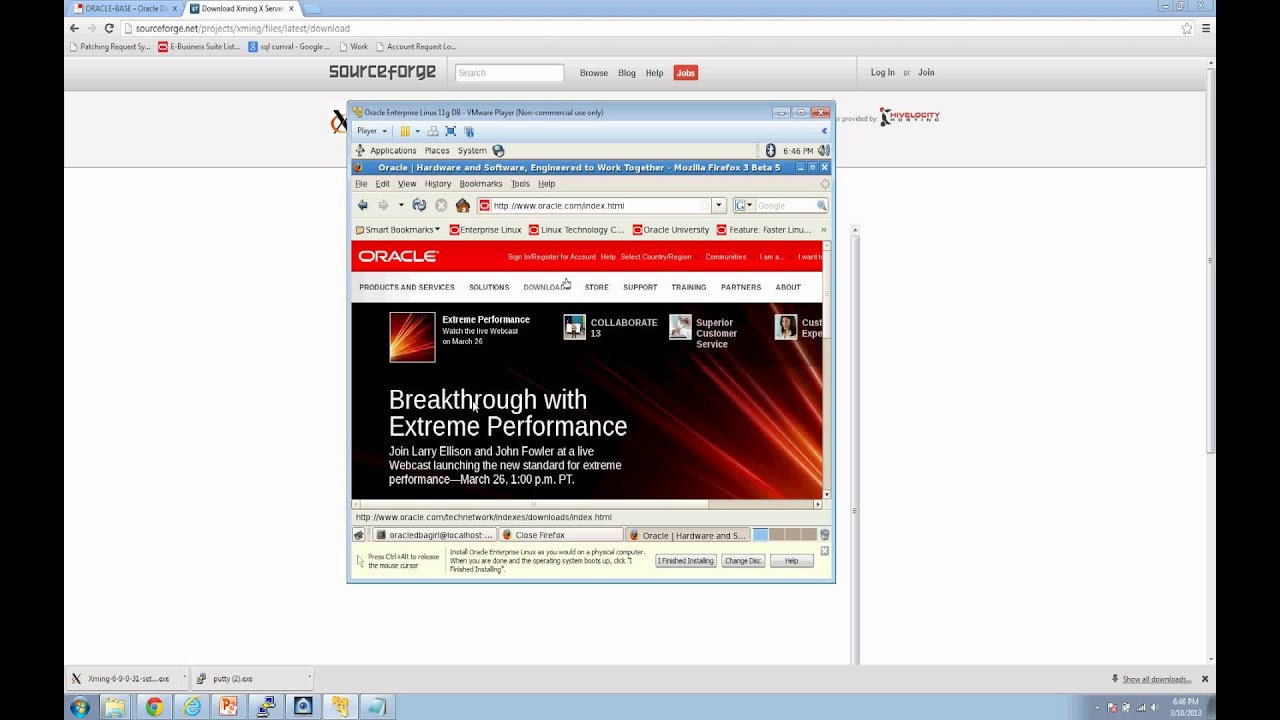Viewport: 1280px width, 720px height.
Task: Click Firefox back arrow button
Action: pyautogui.click(x=363, y=205)
